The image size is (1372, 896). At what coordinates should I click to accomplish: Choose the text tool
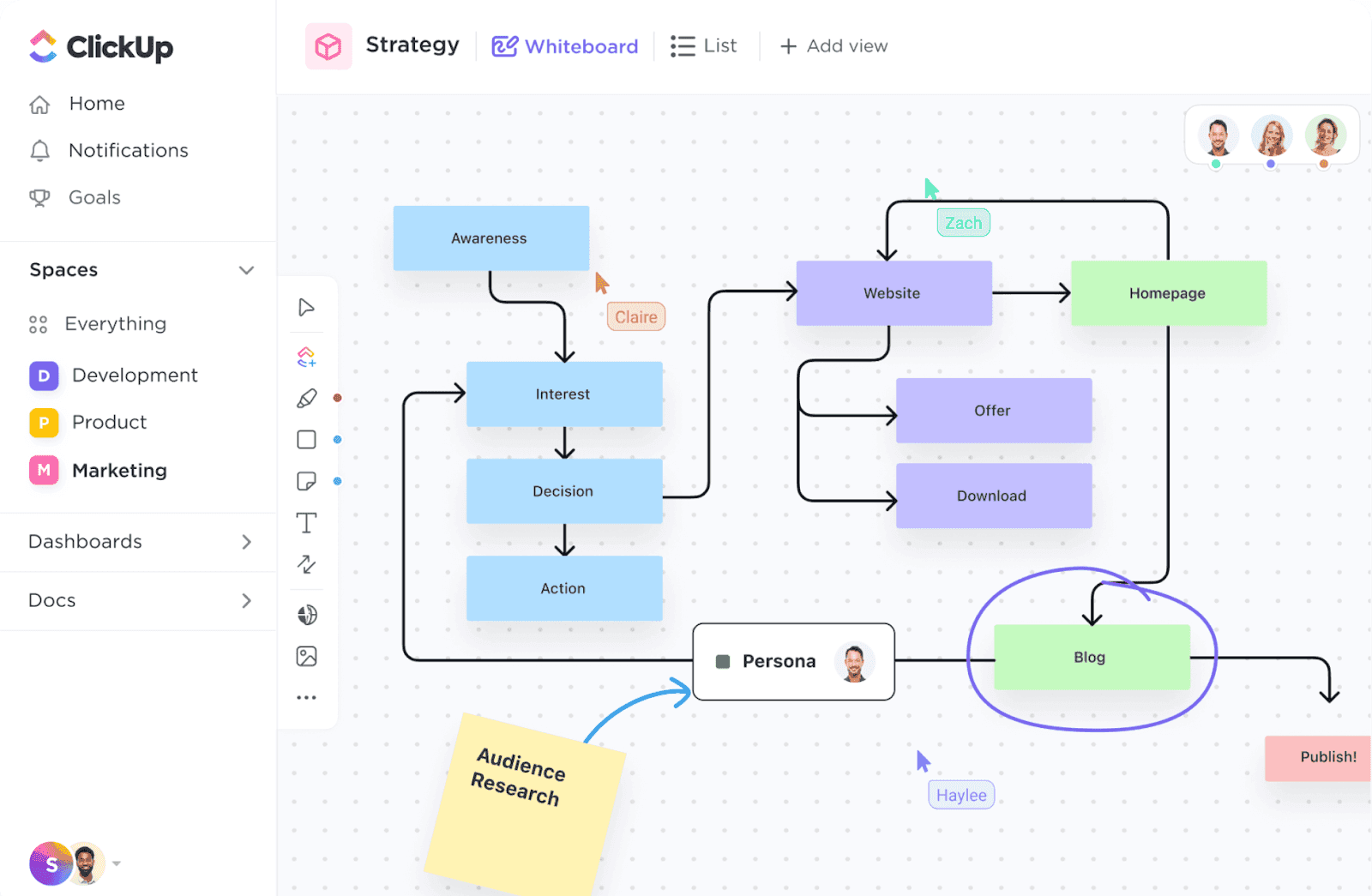coord(306,522)
